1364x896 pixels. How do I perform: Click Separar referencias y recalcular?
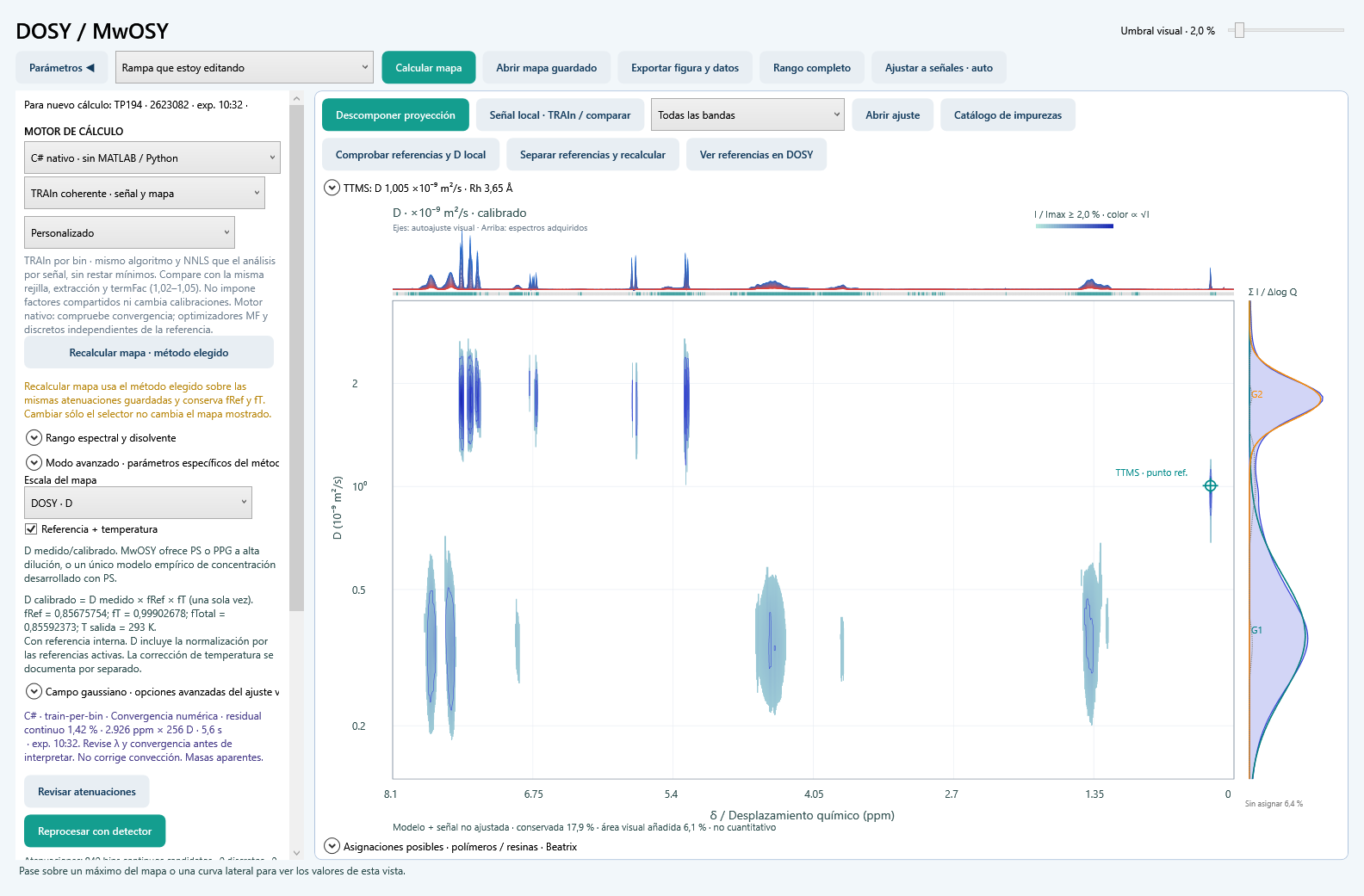point(592,154)
